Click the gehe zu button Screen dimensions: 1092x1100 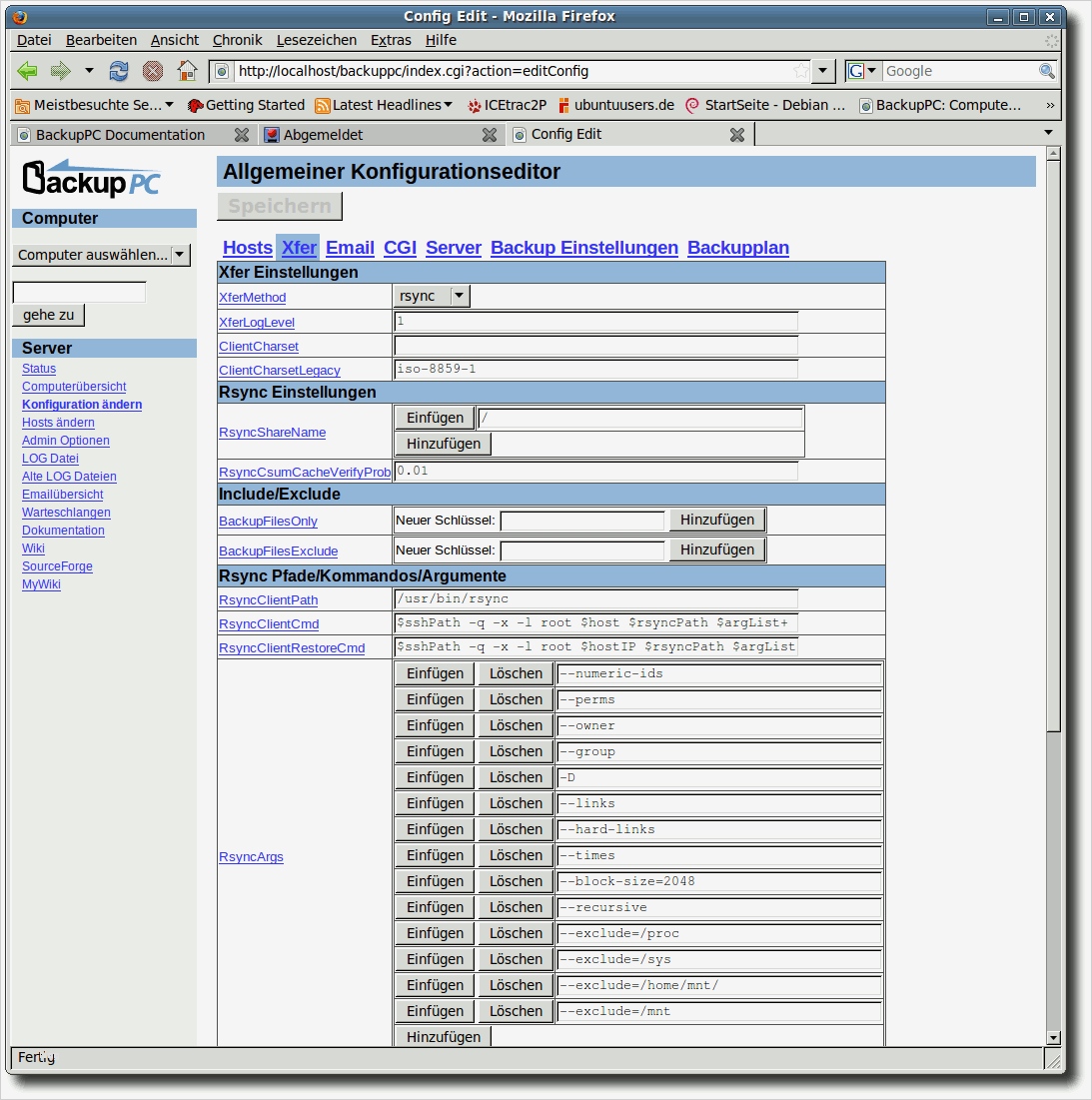[48, 315]
